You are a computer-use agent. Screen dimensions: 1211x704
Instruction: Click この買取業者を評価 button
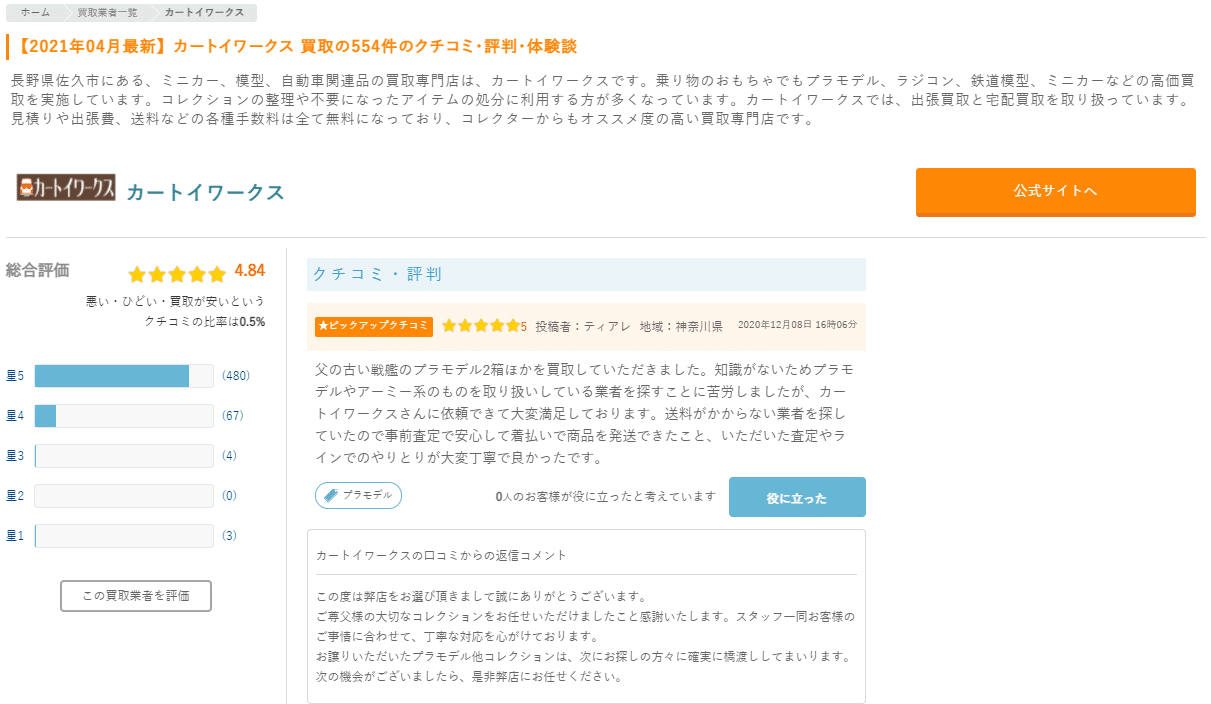(136, 595)
